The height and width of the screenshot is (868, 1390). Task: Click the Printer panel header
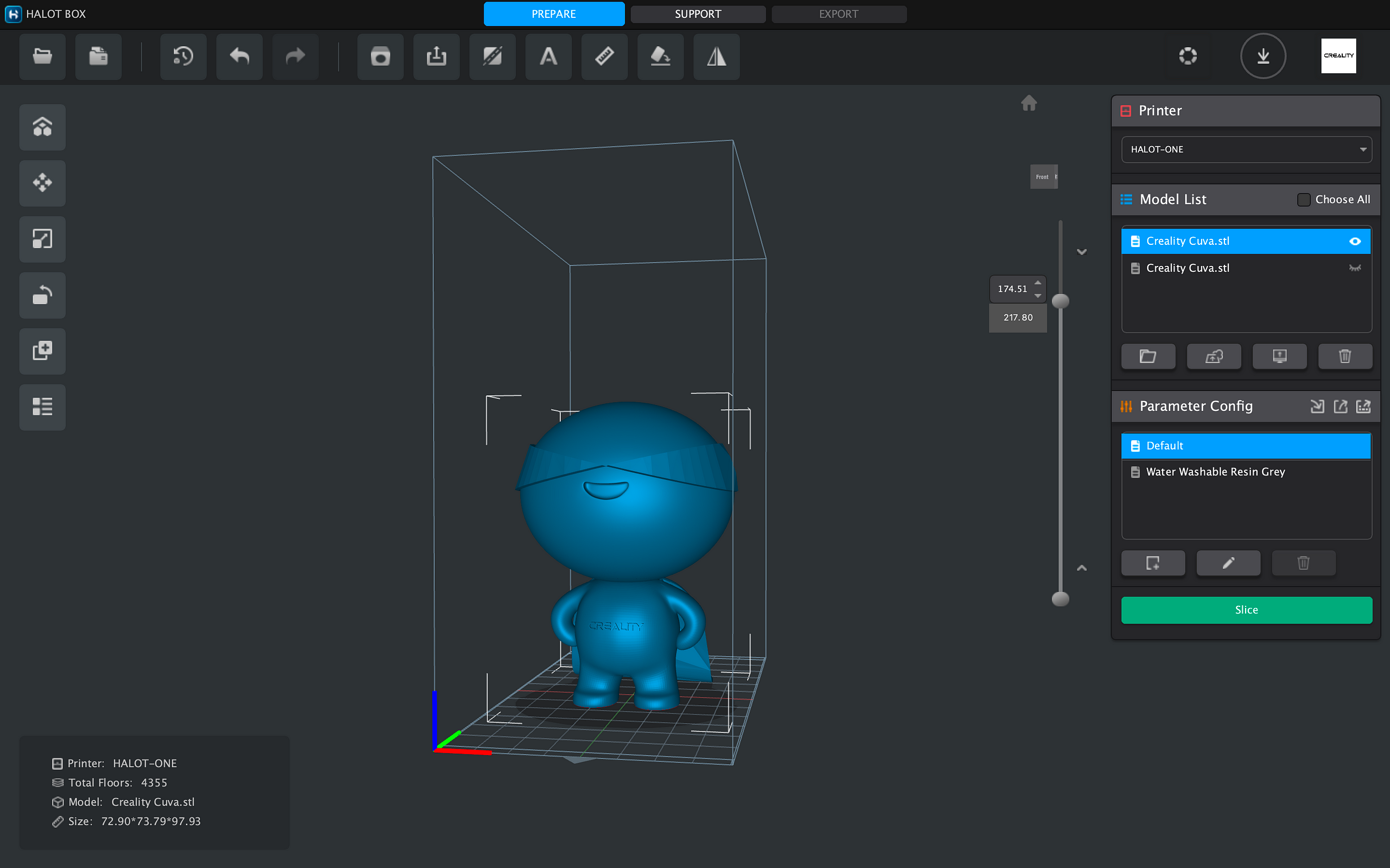1246,111
